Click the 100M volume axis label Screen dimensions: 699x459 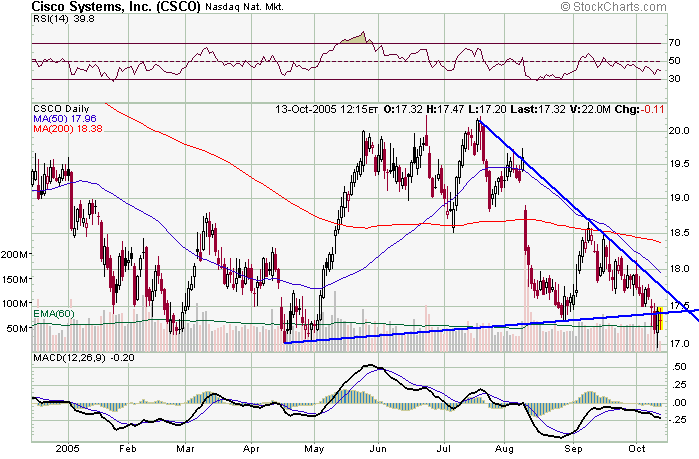pos(16,303)
